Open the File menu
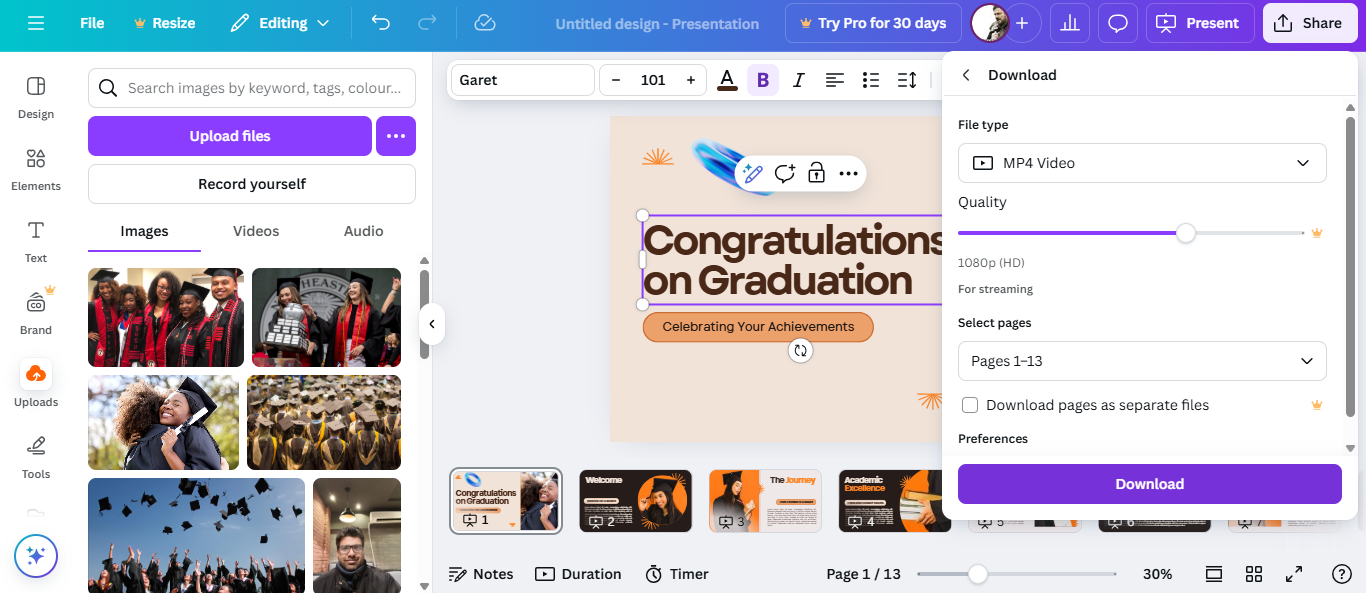 tap(92, 23)
